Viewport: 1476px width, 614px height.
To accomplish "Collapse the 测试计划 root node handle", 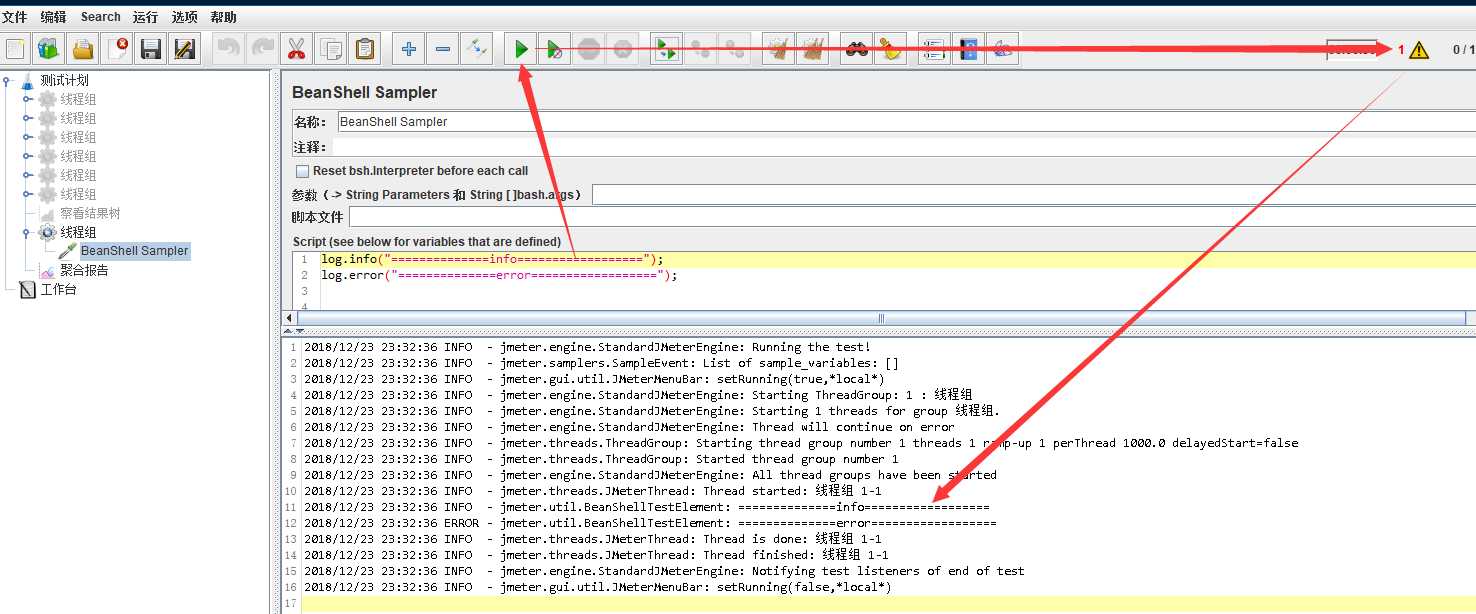I will pyautogui.click(x=8, y=80).
